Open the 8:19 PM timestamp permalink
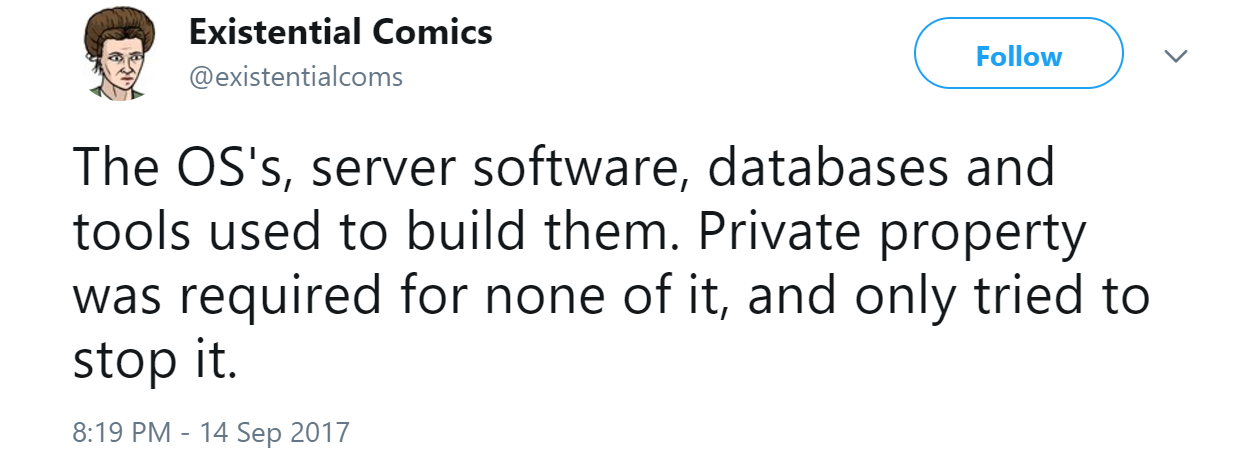Image resolution: width=1259 pixels, height=455 pixels. point(126,433)
